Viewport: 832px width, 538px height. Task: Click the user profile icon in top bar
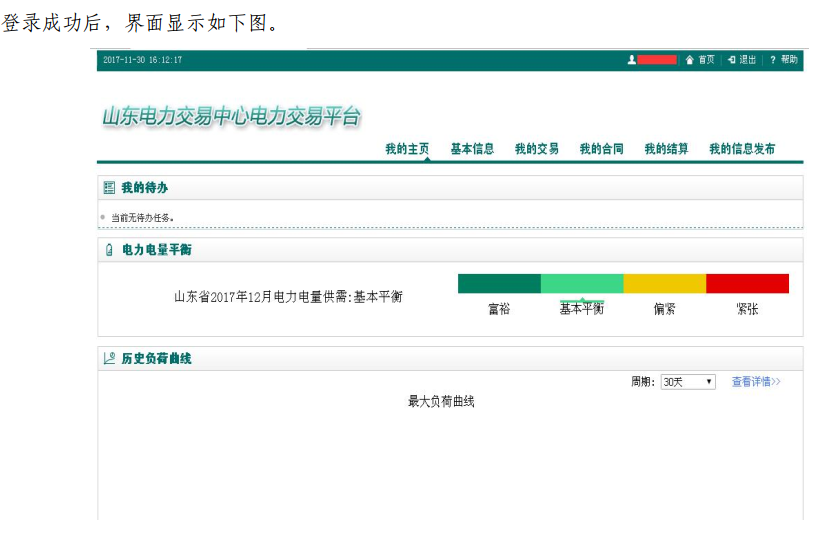coord(631,60)
